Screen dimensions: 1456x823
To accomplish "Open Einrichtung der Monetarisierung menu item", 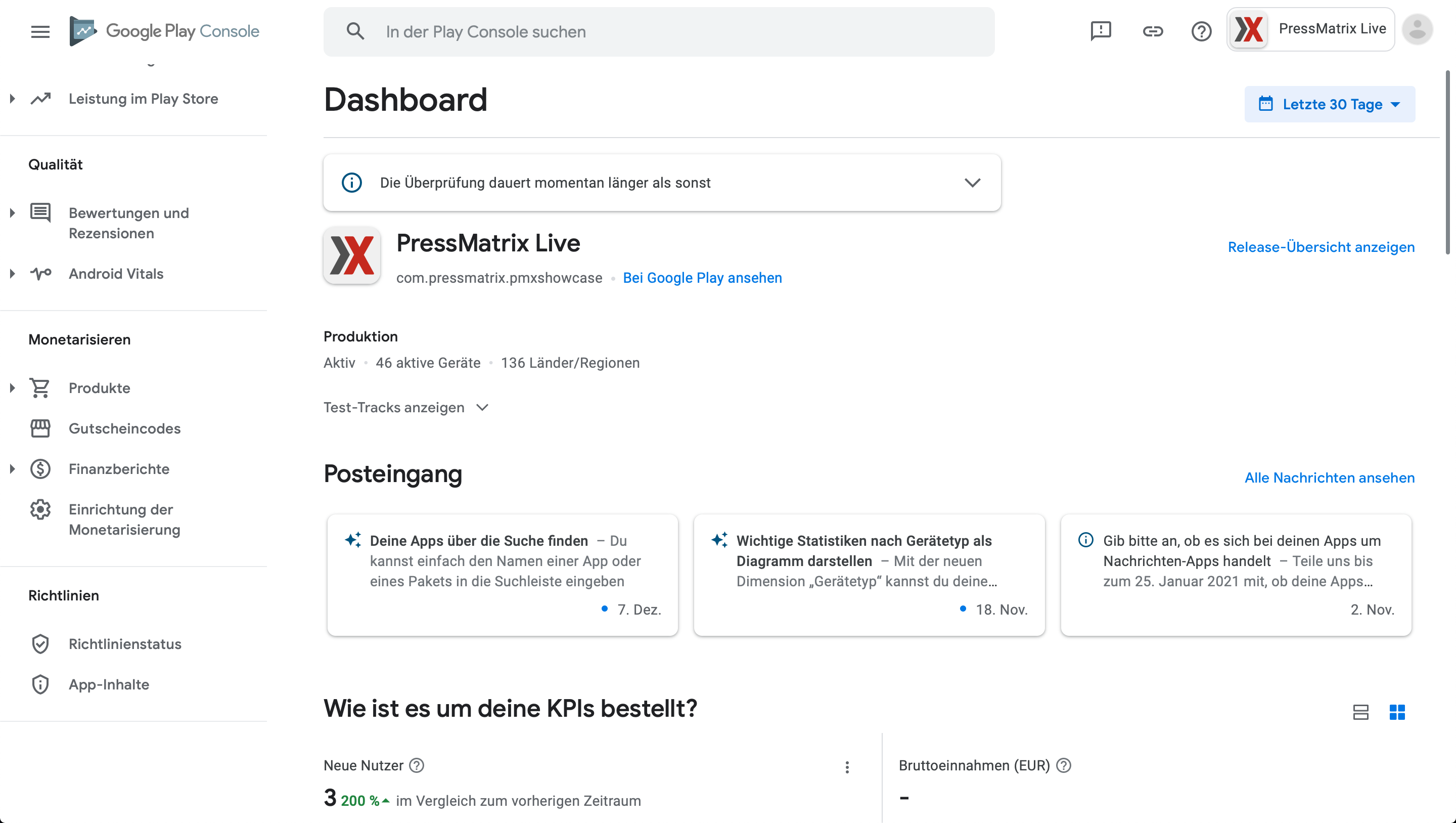I will click(x=124, y=519).
